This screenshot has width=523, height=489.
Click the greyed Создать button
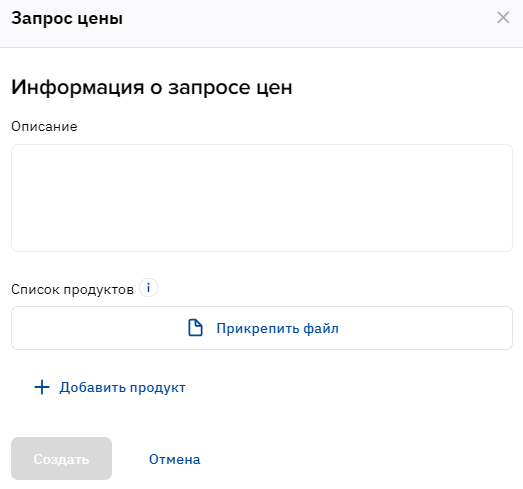(61, 459)
